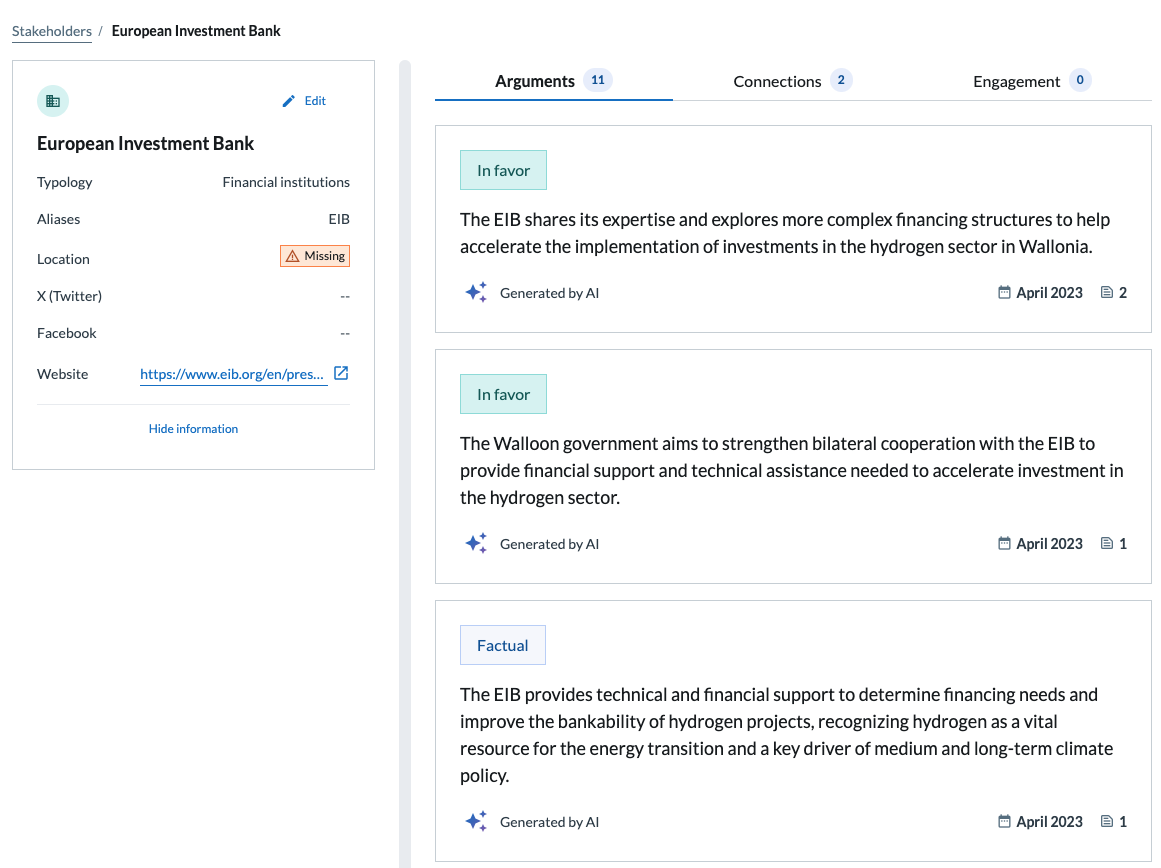1161x868 pixels.
Task: Click the calendar icon on first argument
Action: (1004, 293)
